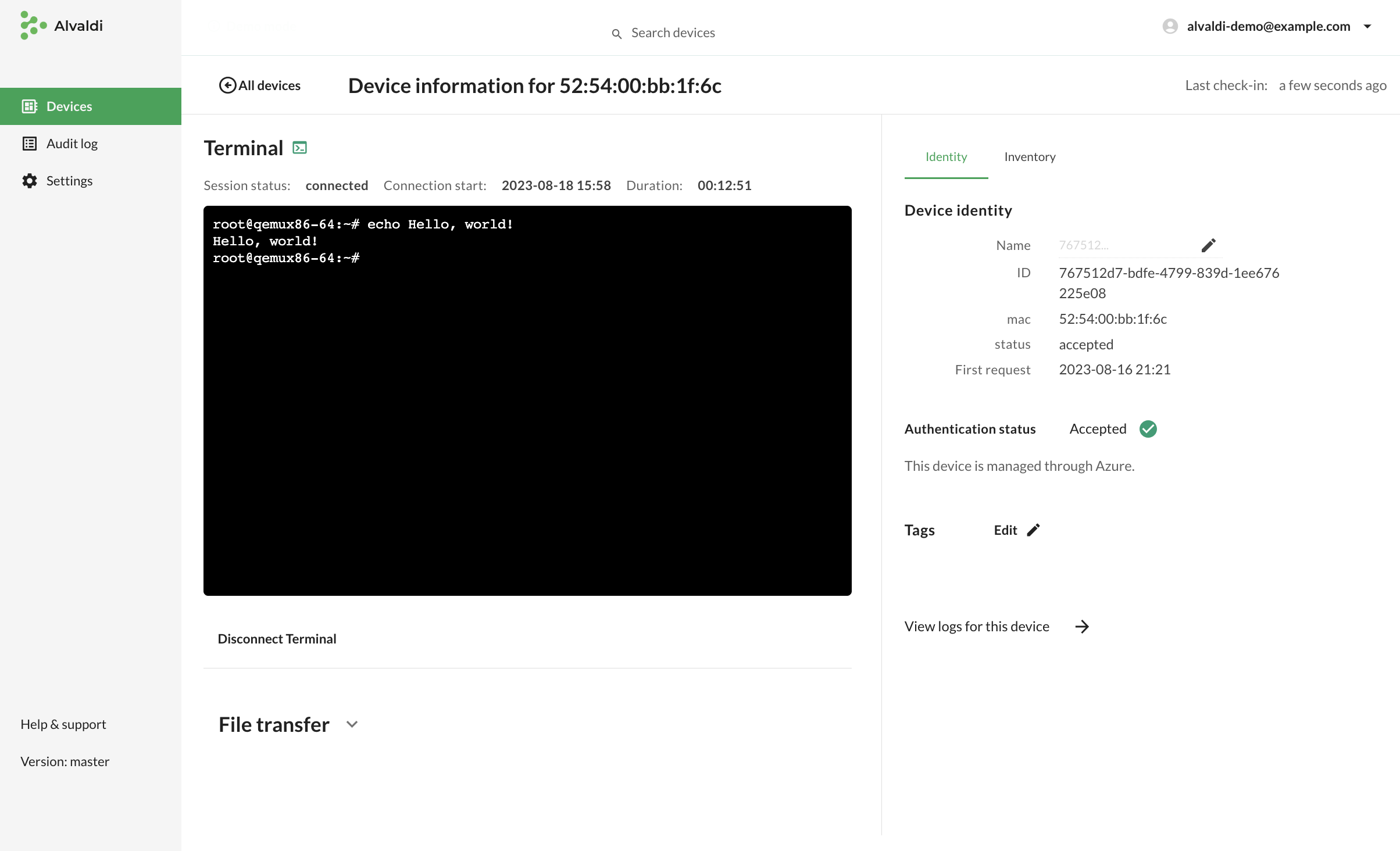The image size is (1400, 851).
Task: Click the pencil icon next to Tags Edit
Action: (1033, 530)
